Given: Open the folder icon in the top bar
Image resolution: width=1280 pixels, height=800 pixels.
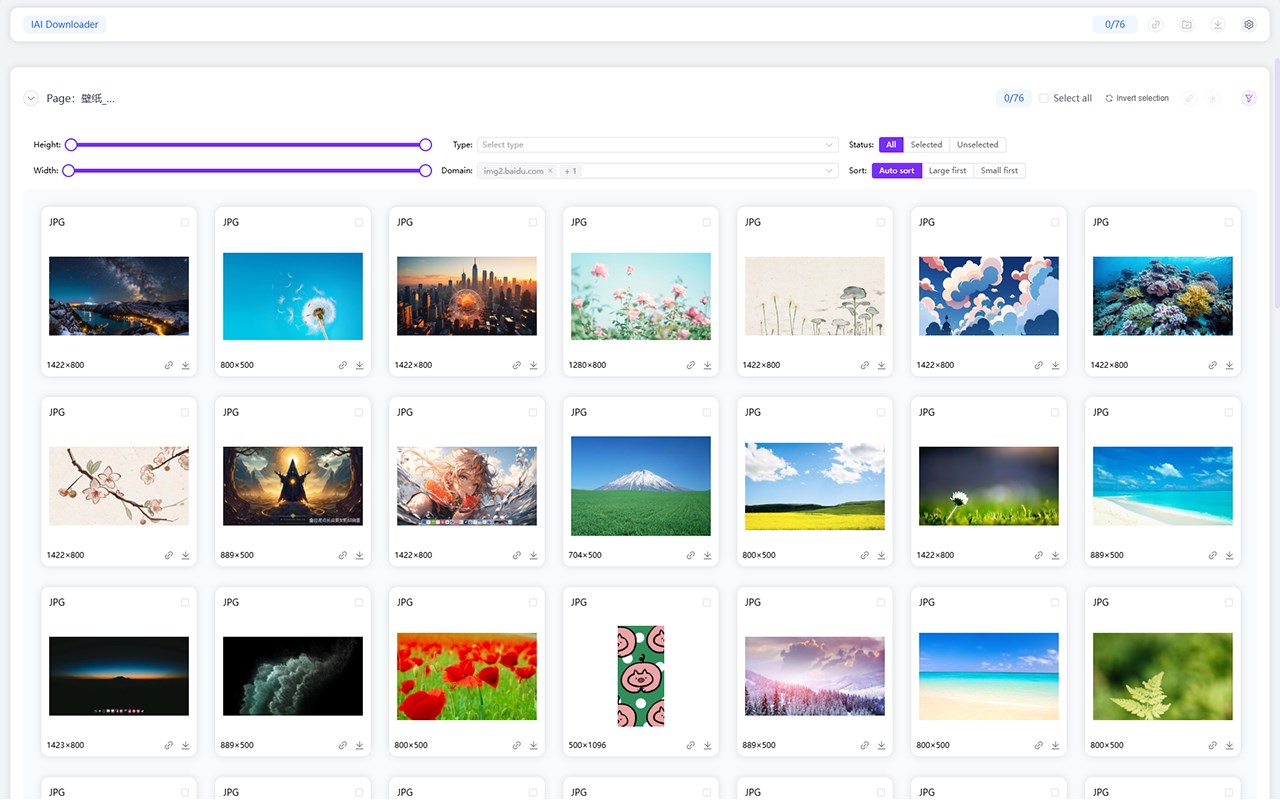Looking at the screenshot, I should pyautogui.click(x=1187, y=25).
